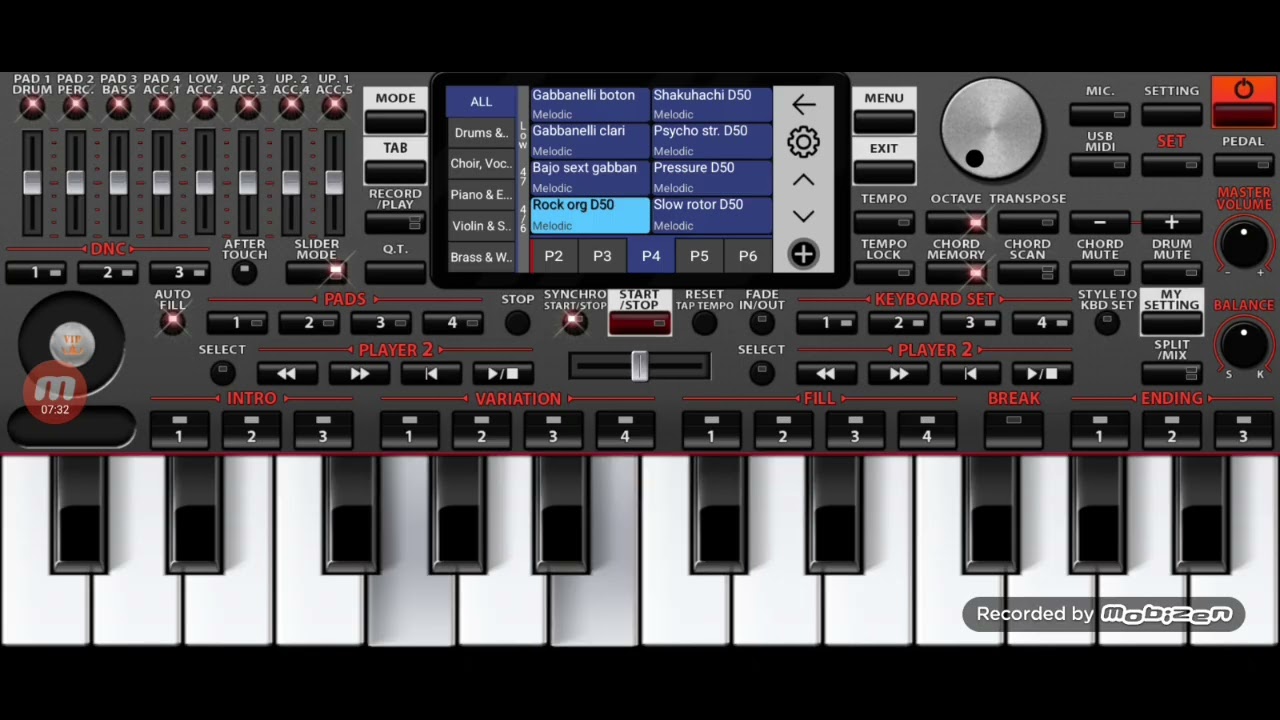Tap the Master Volume knob
This screenshot has height=720, width=1280.
pyautogui.click(x=1244, y=243)
